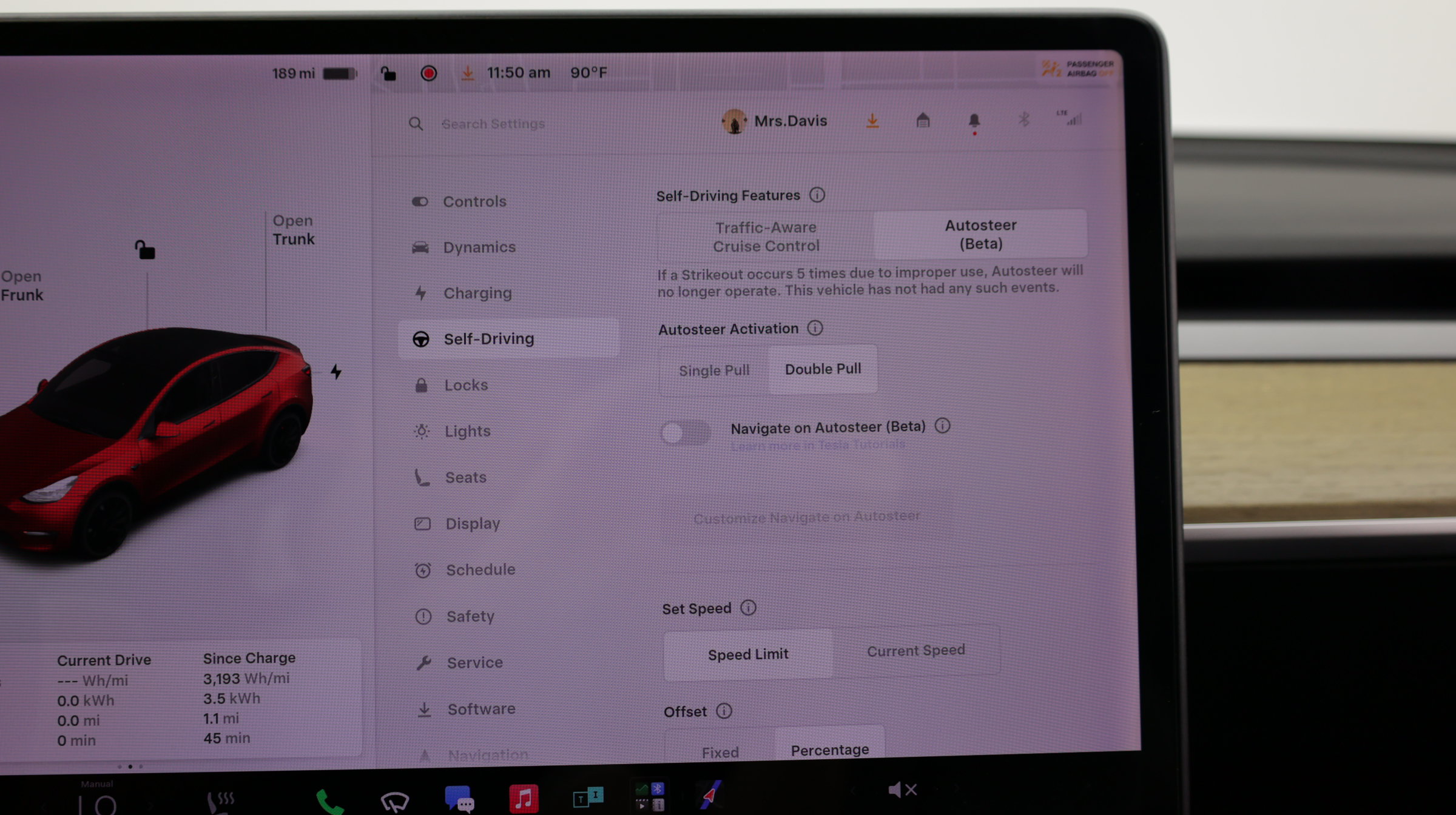Open the Mrs.Davis driver profile menu
The image size is (1456, 815).
point(775,121)
